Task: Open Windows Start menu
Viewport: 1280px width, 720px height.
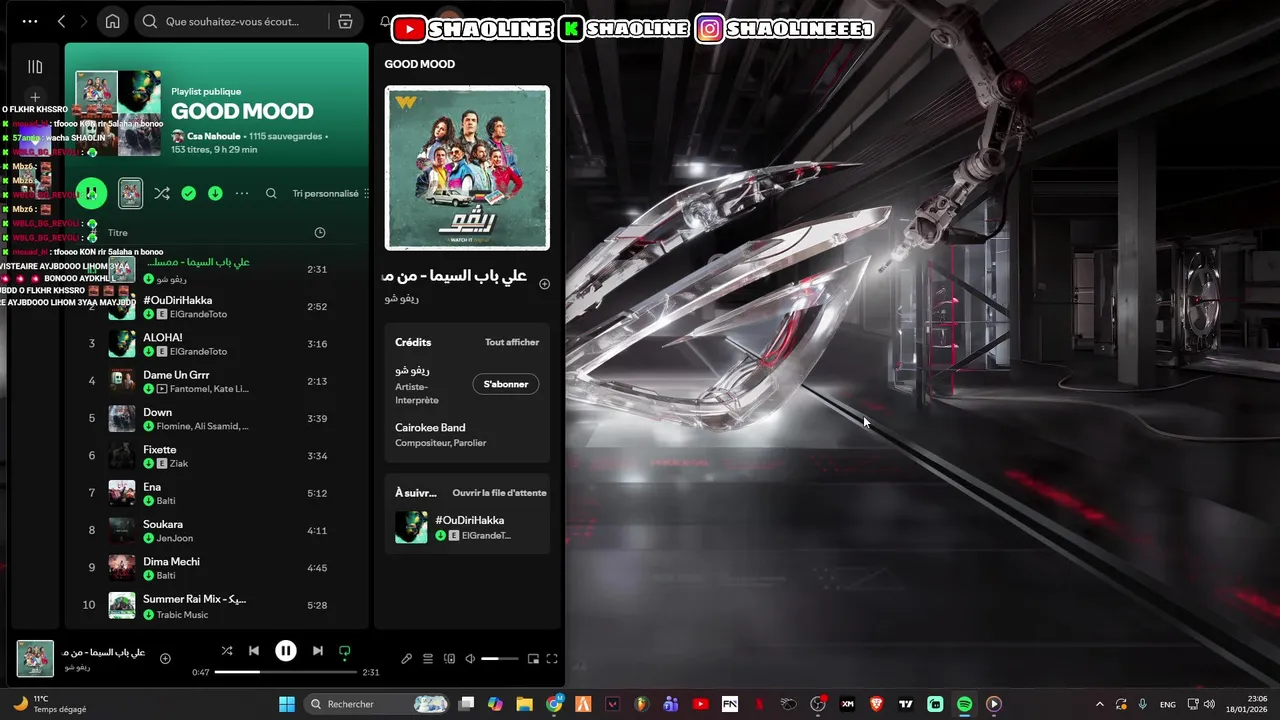Action: (x=287, y=704)
